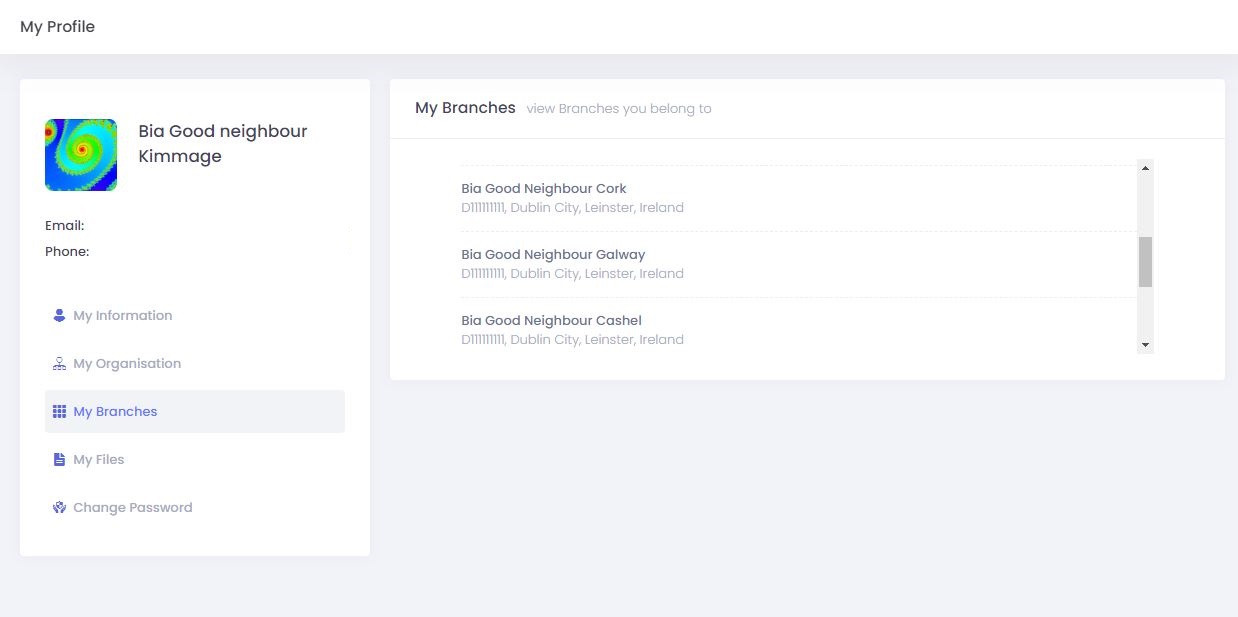This screenshot has width=1238, height=617.
Task: Click the branches list scrollbar thumb
Action: [1145, 262]
